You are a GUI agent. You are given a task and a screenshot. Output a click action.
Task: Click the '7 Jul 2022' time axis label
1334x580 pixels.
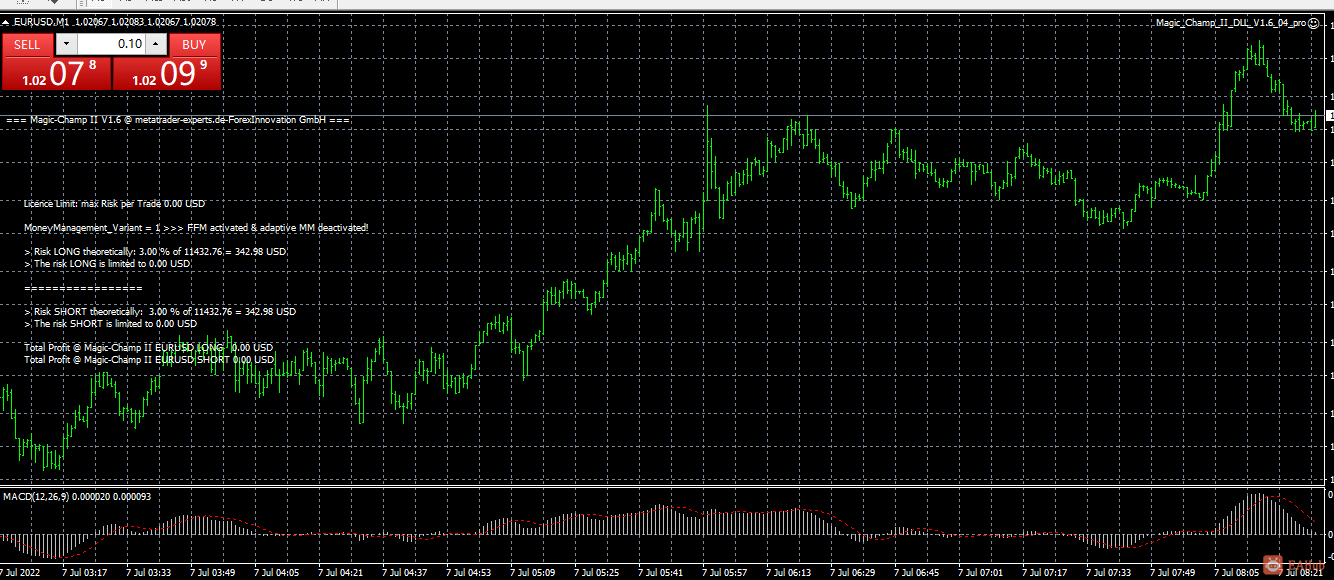20,573
